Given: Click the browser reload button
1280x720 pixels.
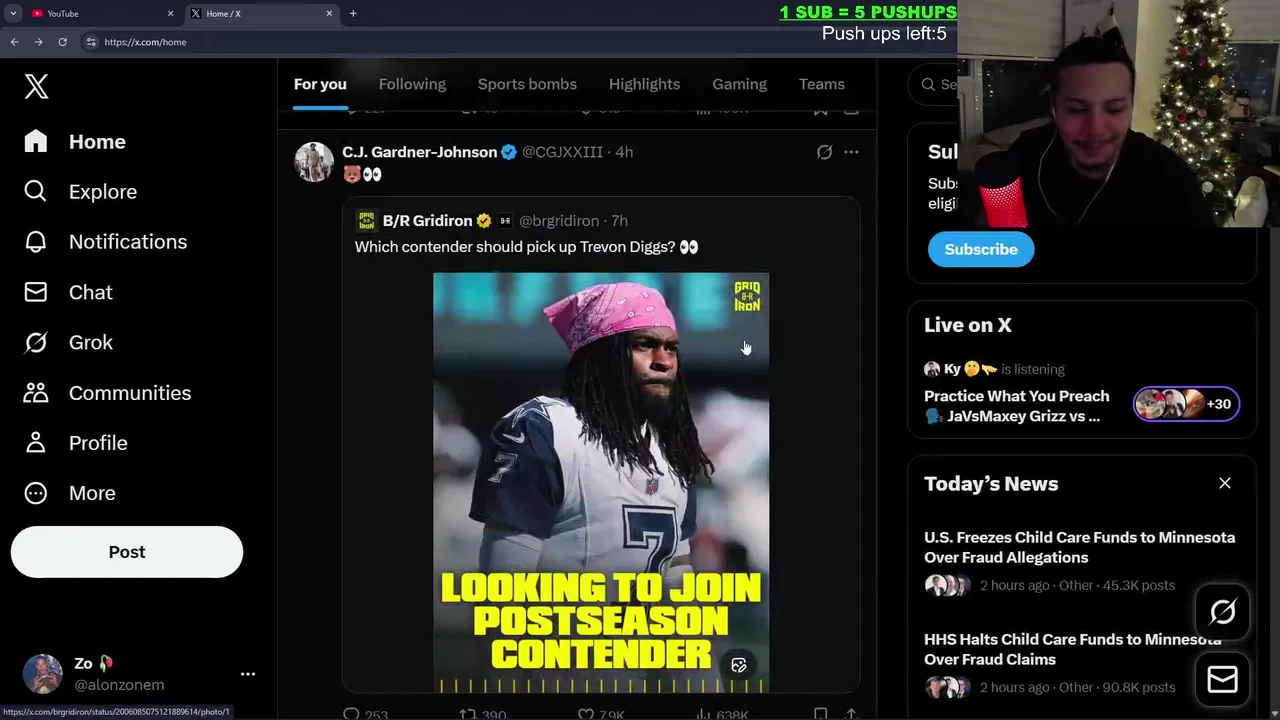Looking at the screenshot, I should [62, 42].
